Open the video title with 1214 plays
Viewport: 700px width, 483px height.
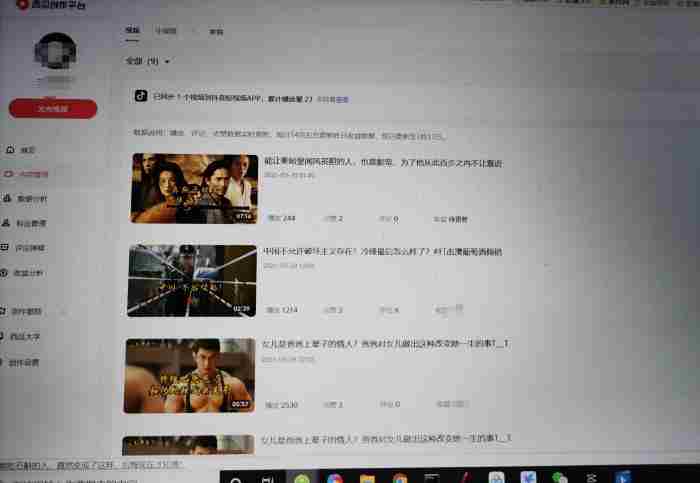point(382,251)
